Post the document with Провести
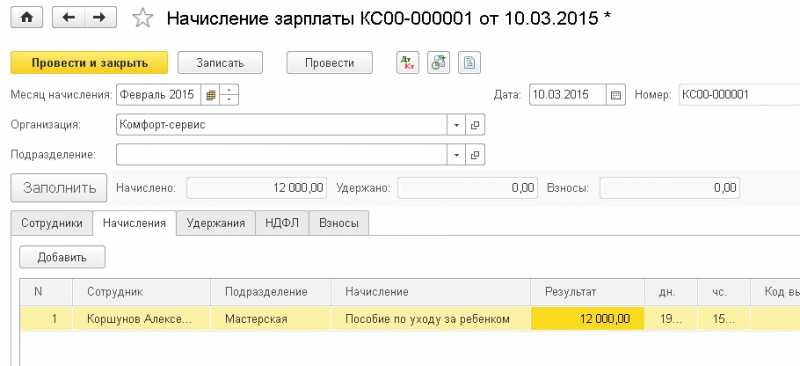Image resolution: width=800 pixels, height=366 pixels. [330, 63]
